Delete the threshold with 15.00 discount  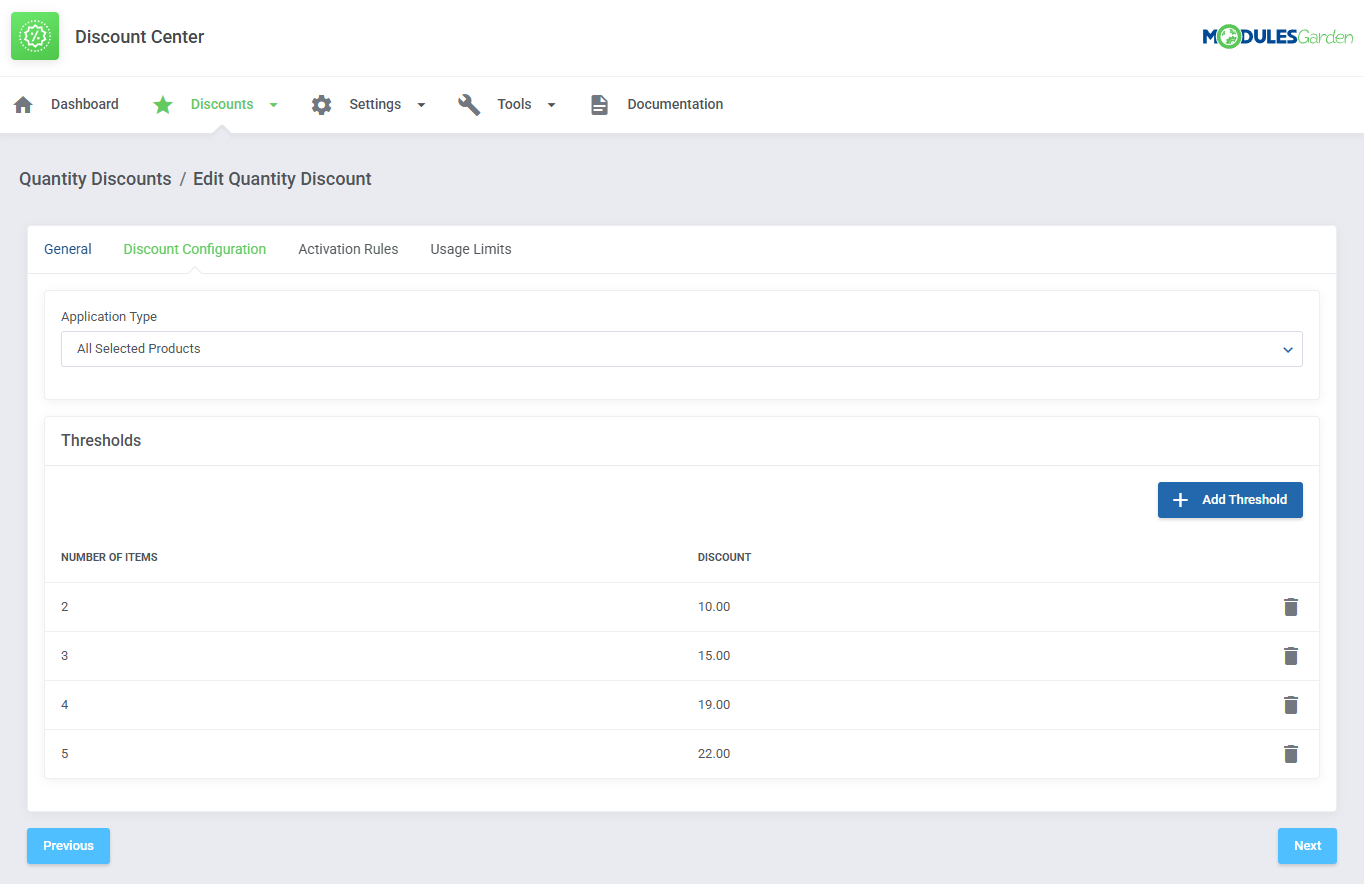pos(1291,656)
